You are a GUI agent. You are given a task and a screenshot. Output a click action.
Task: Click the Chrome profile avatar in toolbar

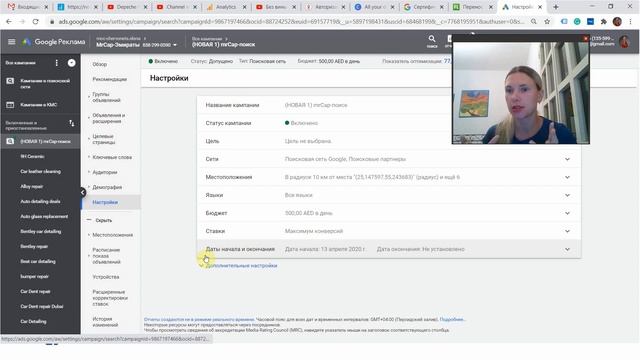pos(617,22)
